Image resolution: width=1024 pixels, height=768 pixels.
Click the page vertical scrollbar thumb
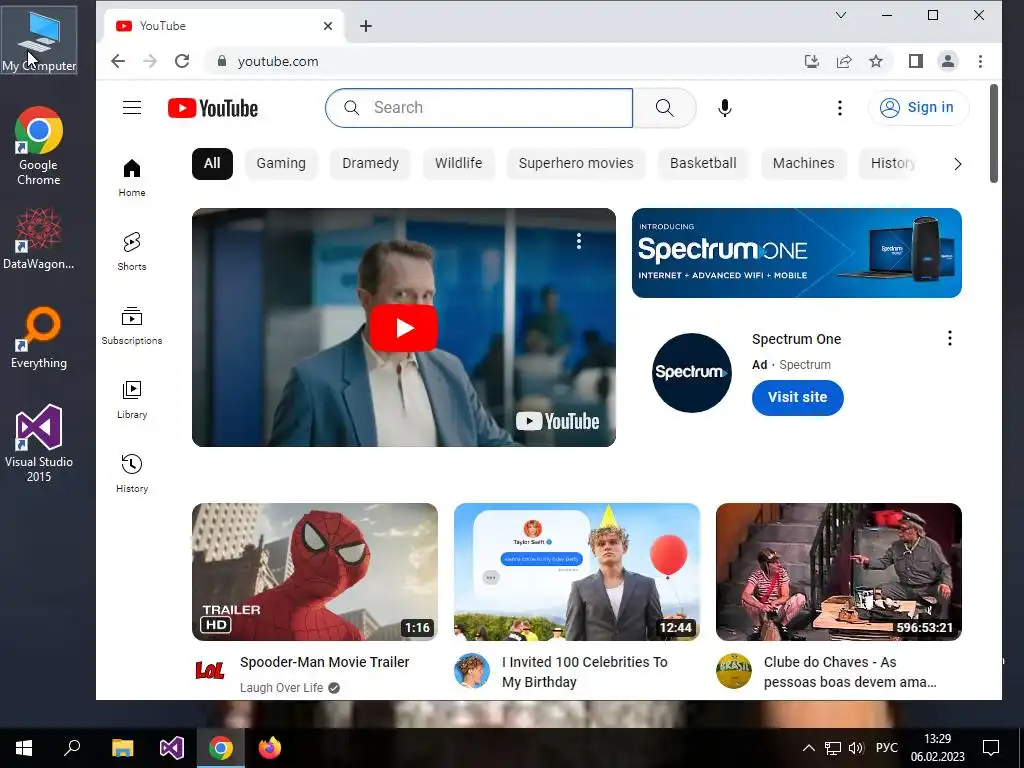993,133
